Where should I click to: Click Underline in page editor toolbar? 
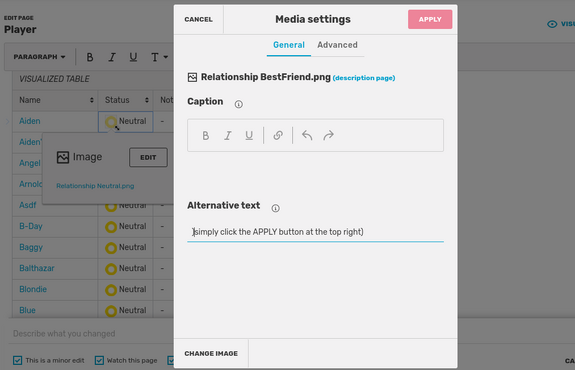(x=133, y=57)
